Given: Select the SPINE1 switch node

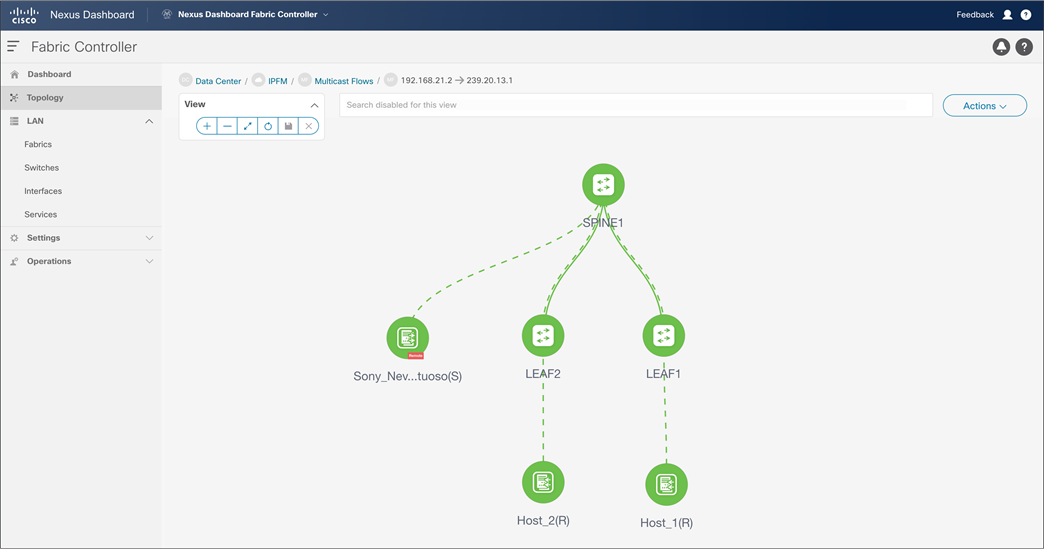Looking at the screenshot, I should point(603,184).
